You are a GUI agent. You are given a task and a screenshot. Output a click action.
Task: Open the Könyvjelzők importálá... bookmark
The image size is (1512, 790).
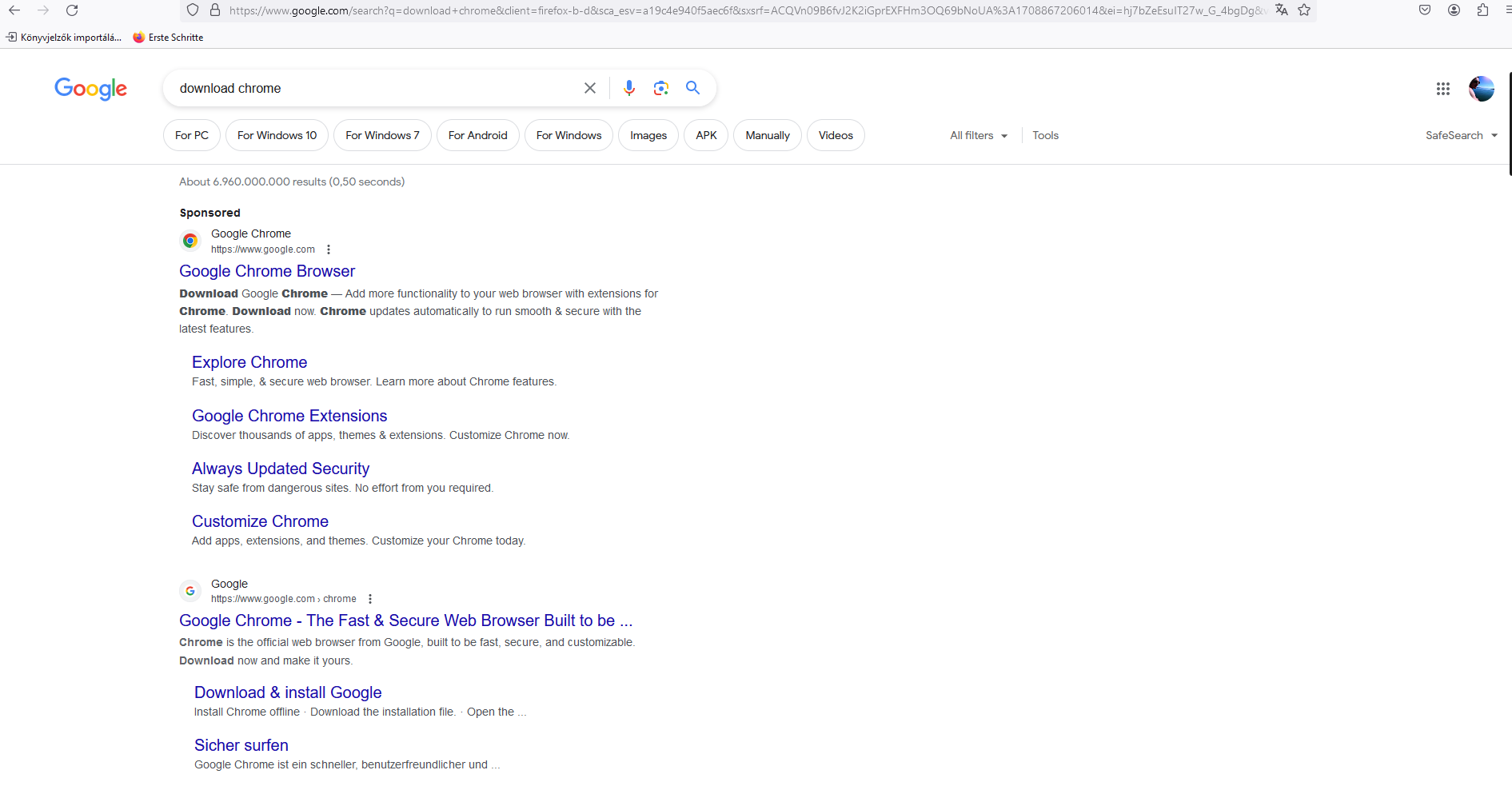tap(64, 38)
